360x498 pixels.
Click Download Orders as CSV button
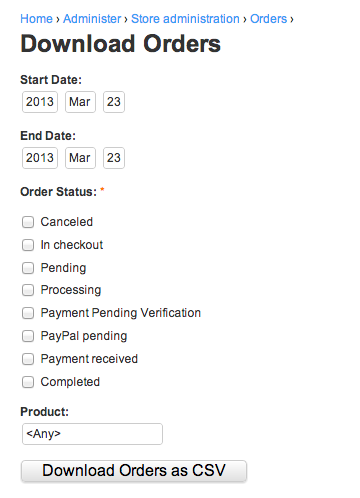click(134, 471)
